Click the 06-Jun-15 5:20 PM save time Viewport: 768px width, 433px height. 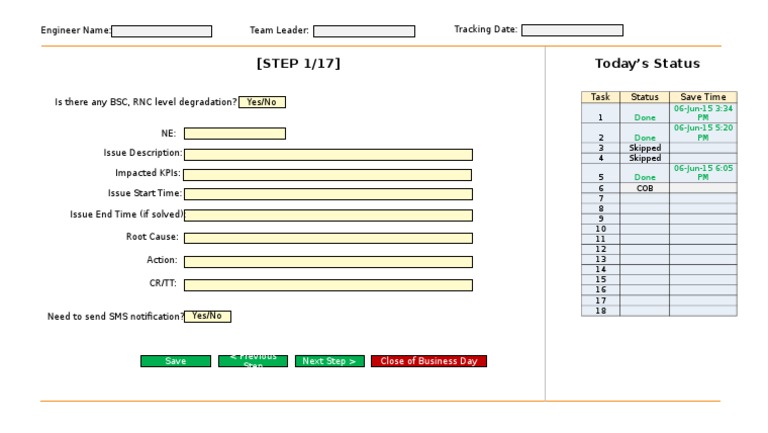(703, 133)
